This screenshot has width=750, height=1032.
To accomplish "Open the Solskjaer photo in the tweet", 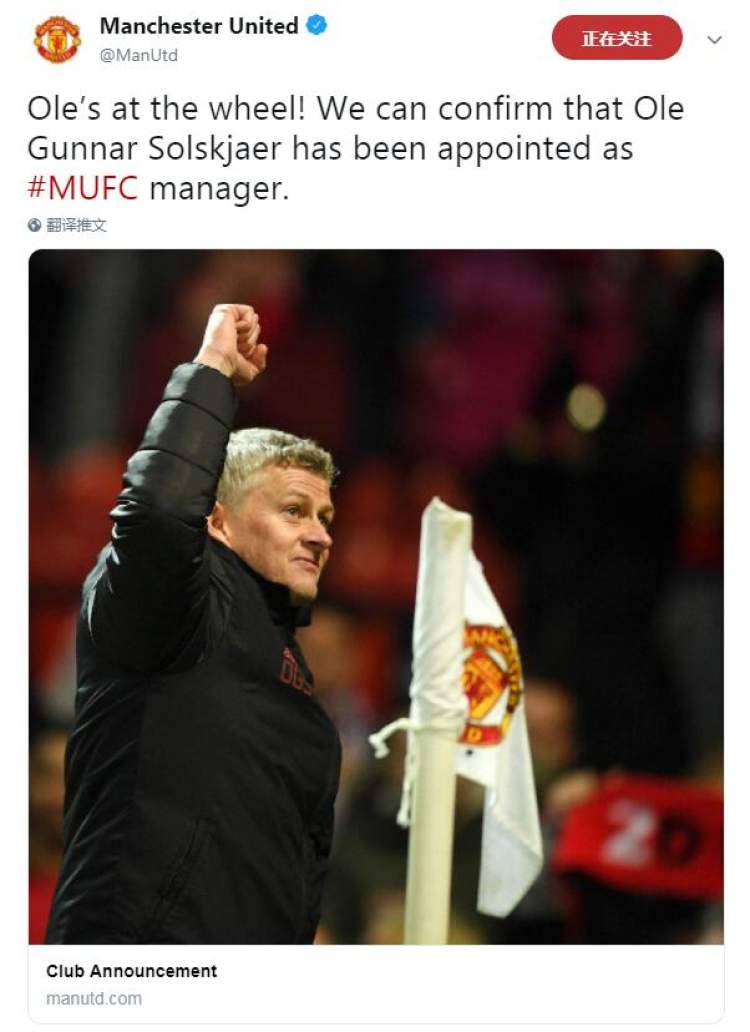I will tap(376, 597).
